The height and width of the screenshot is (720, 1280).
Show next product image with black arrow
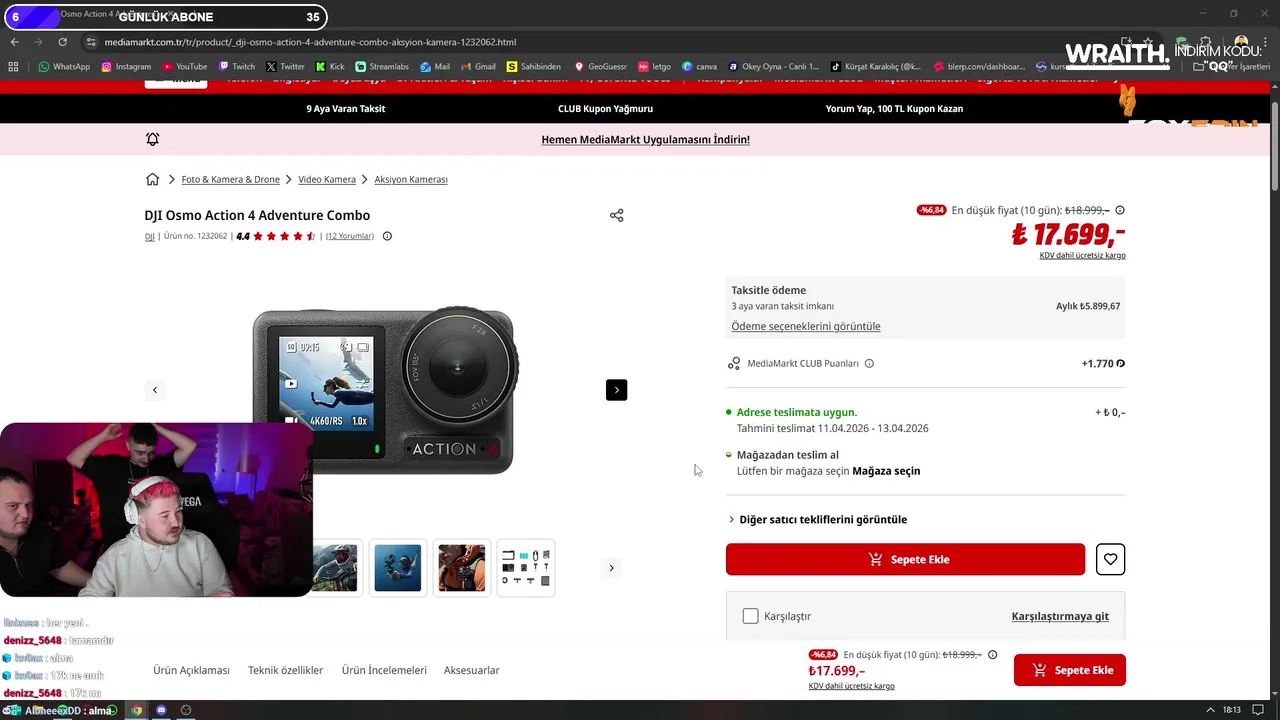click(616, 390)
